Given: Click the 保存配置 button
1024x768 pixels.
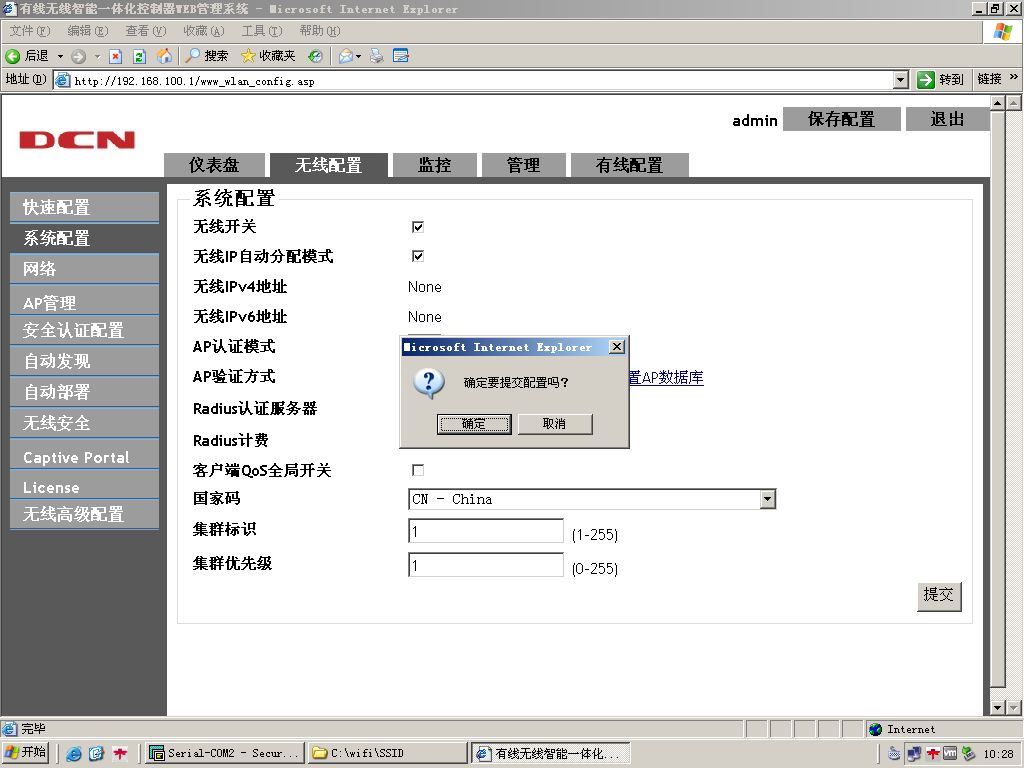Looking at the screenshot, I should [841, 119].
